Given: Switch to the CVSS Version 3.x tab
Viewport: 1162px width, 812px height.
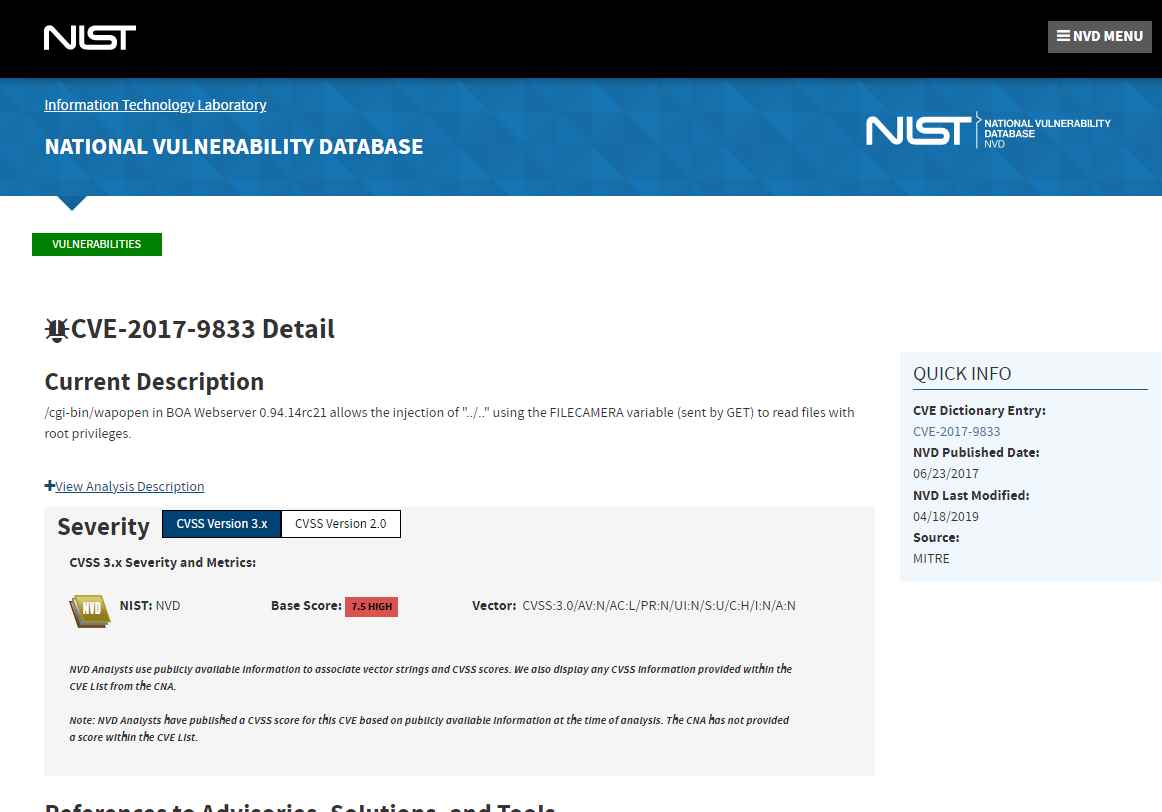Looking at the screenshot, I should point(221,524).
